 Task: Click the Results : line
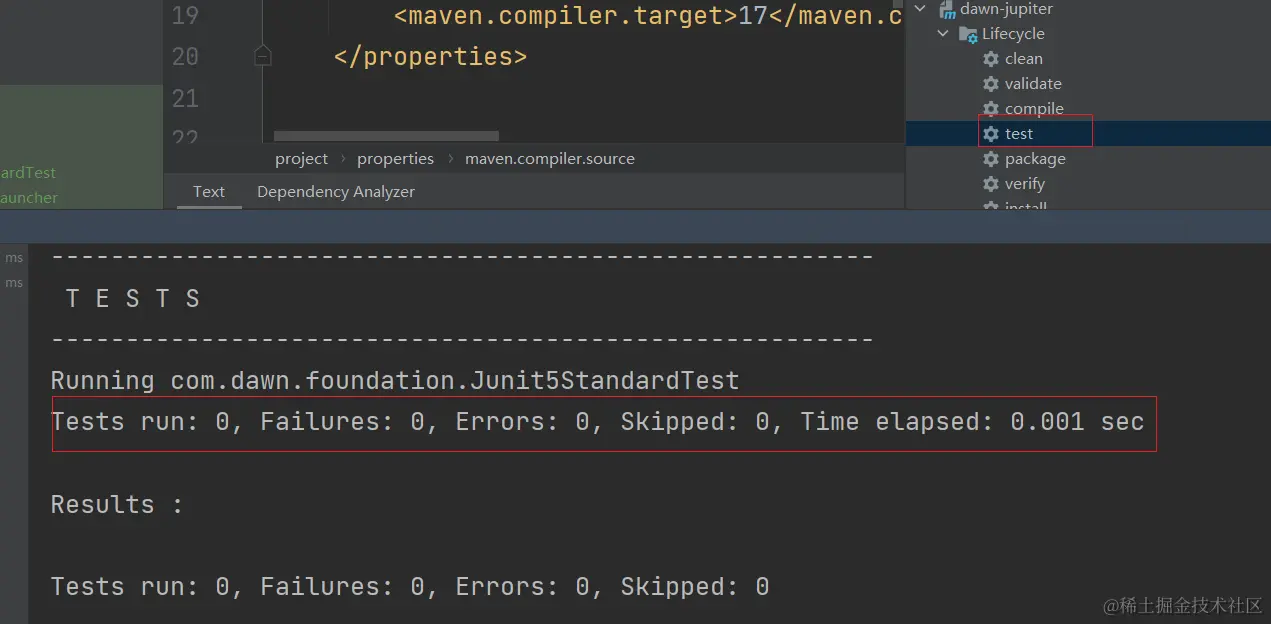click(x=117, y=504)
